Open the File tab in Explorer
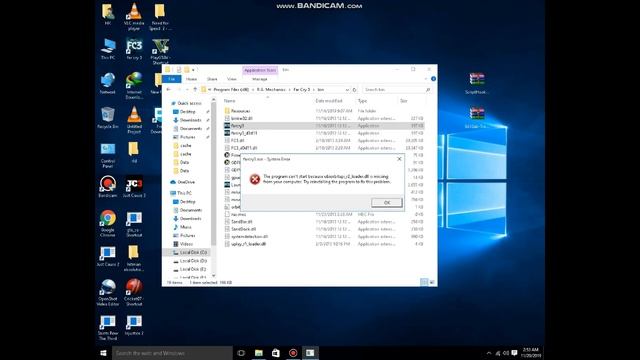The width and height of the screenshot is (640, 360). pos(172,79)
